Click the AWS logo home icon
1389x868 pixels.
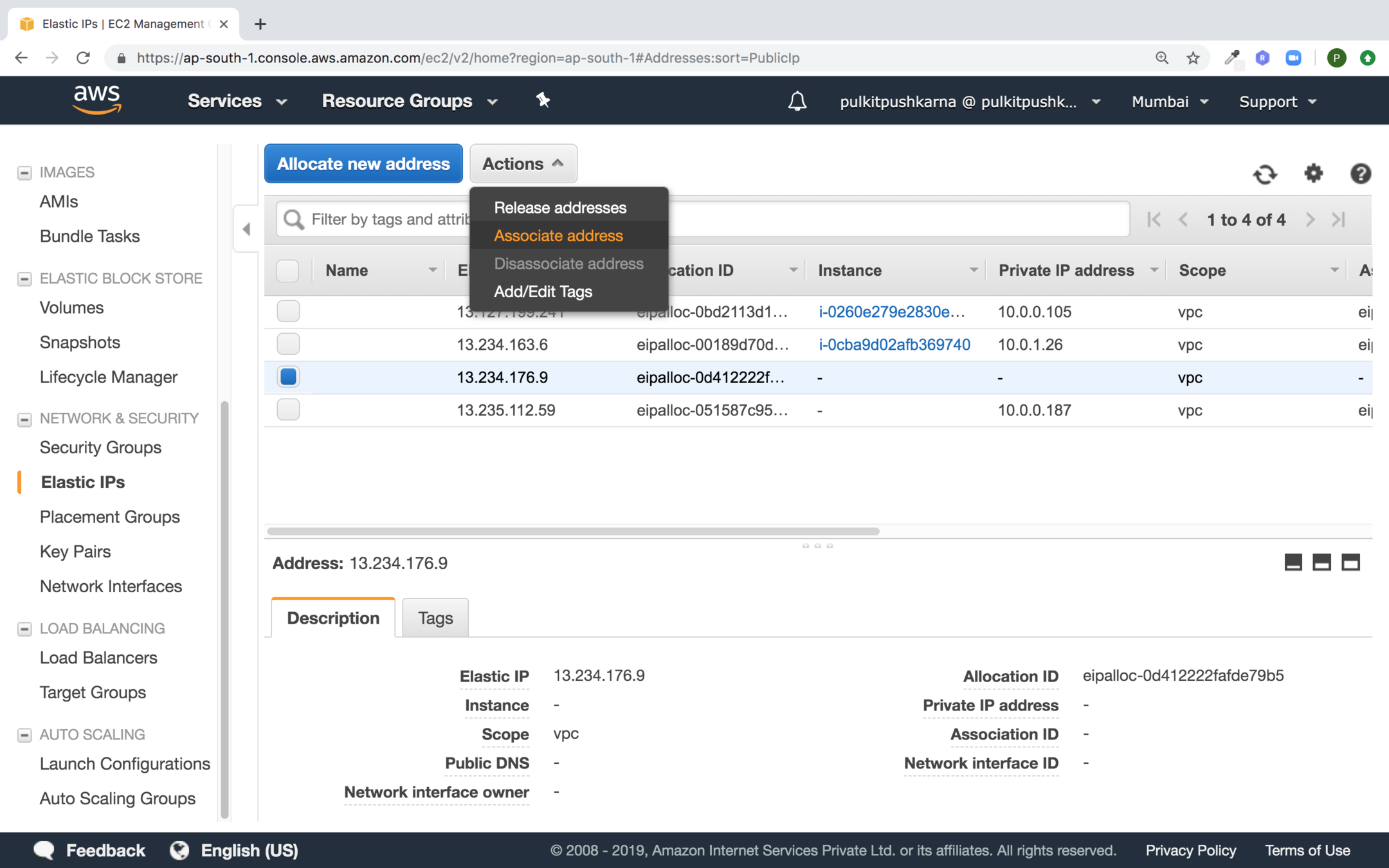pyautogui.click(x=96, y=100)
